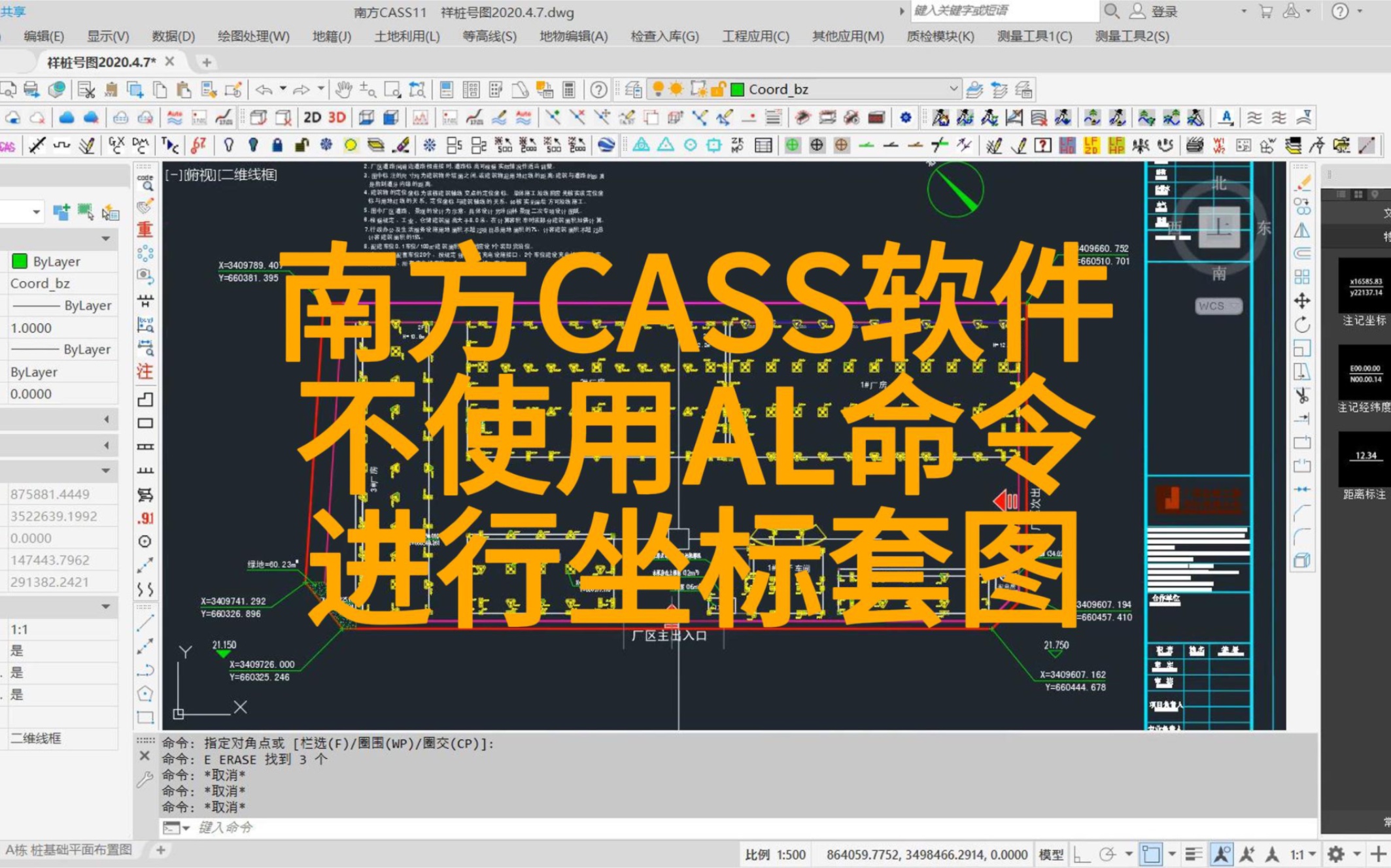Click the trim scissors icon on right toolbar
The height and width of the screenshot is (868, 1391).
(1302, 395)
